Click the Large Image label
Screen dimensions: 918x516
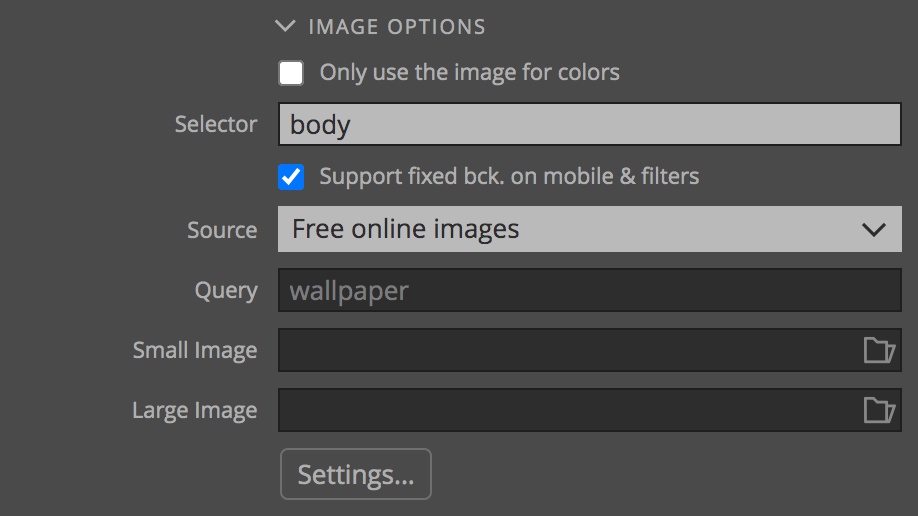194,410
